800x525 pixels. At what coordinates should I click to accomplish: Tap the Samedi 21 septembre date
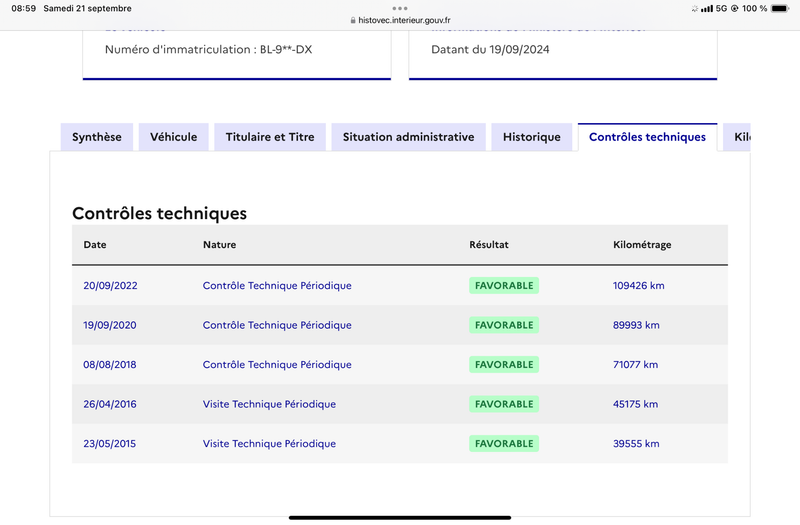coord(87,8)
